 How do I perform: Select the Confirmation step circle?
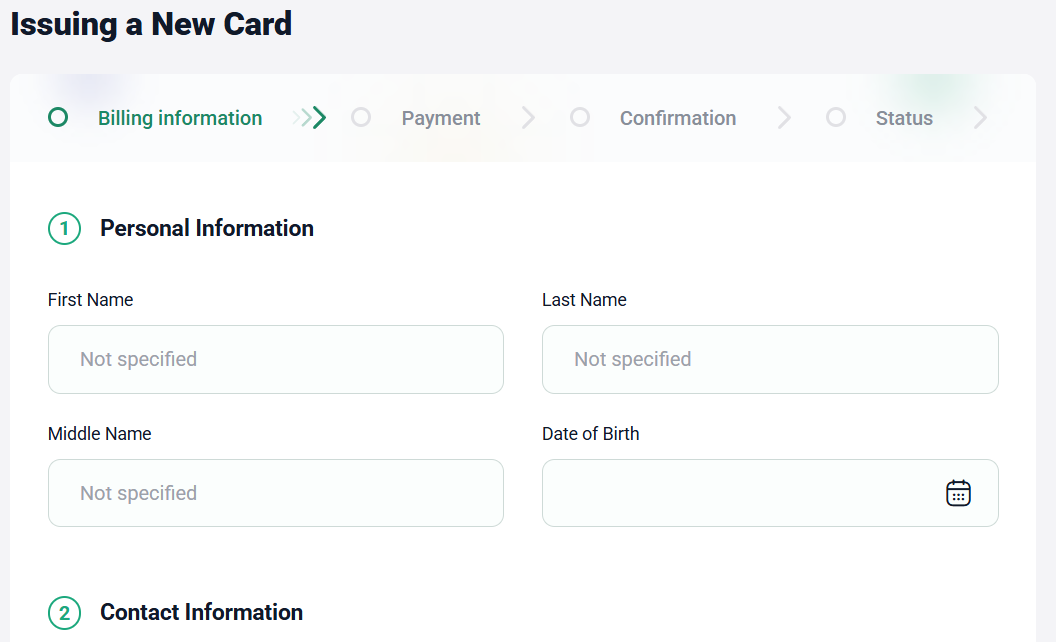click(580, 118)
